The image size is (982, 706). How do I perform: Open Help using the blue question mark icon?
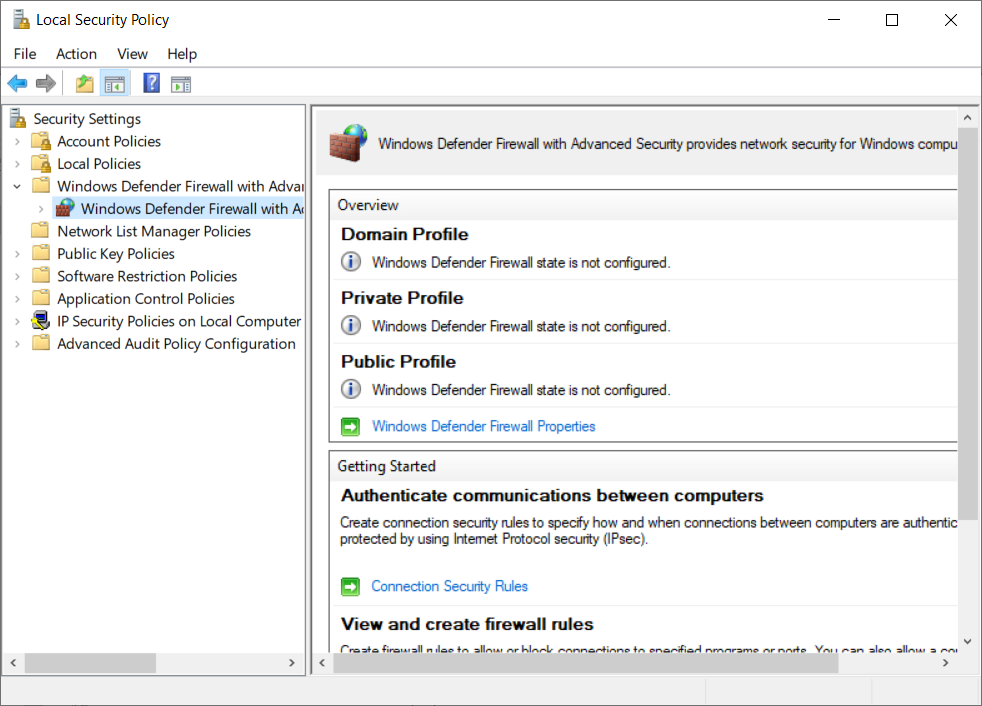click(152, 83)
